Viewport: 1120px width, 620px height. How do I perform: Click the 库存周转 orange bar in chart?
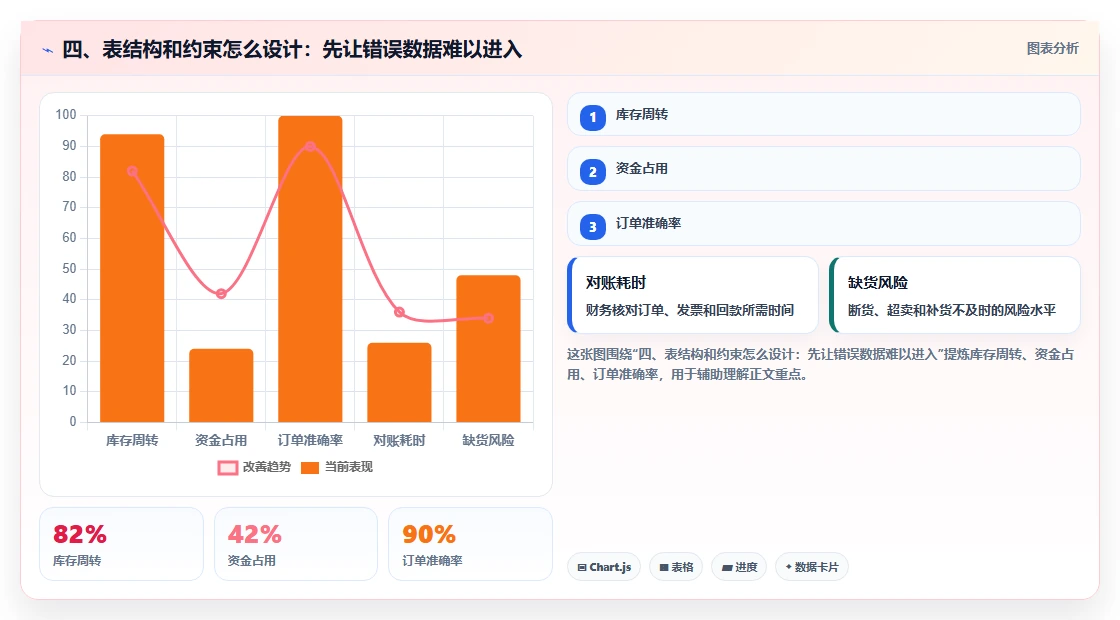point(132,279)
